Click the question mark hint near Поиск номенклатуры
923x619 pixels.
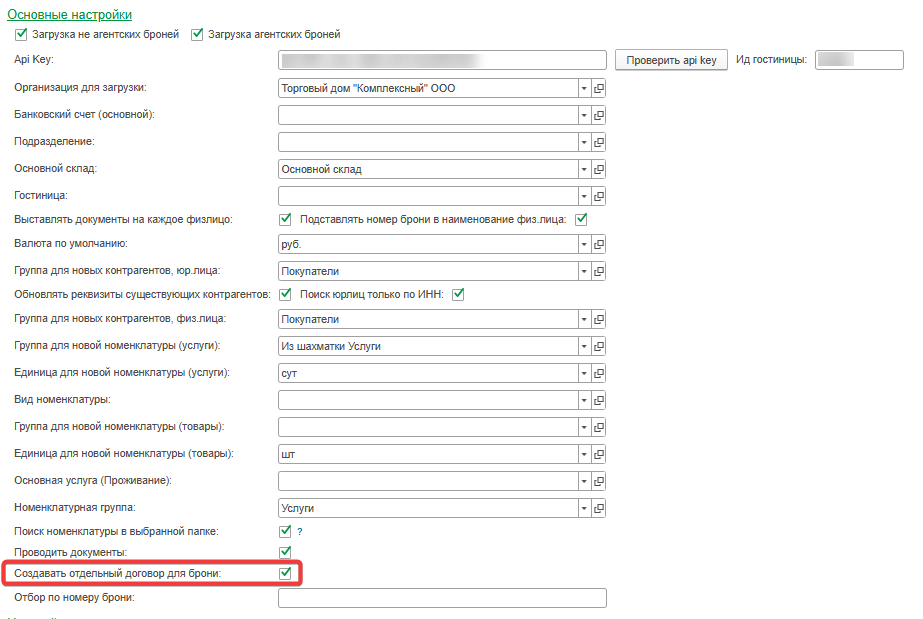(x=299, y=532)
